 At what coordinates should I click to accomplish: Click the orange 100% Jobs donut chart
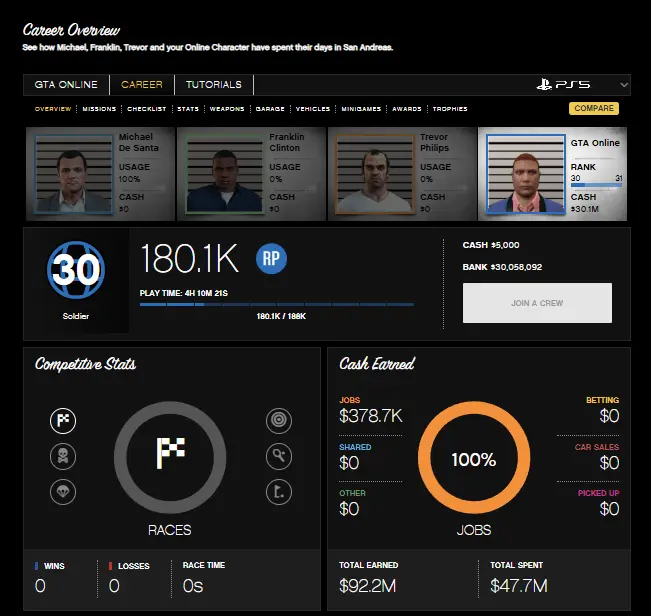click(x=474, y=457)
